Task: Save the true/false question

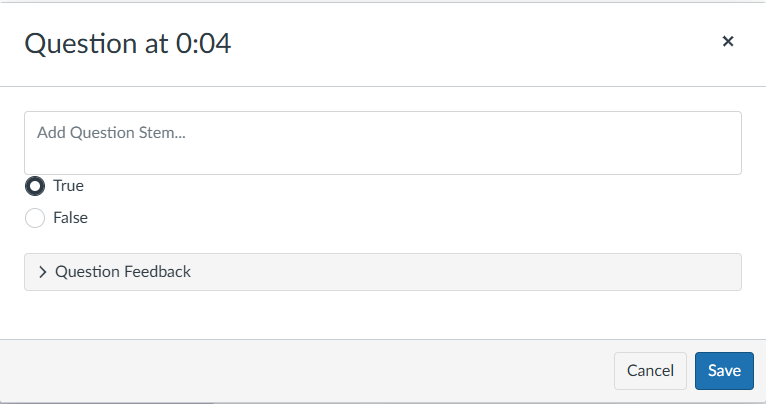Action: coord(724,370)
